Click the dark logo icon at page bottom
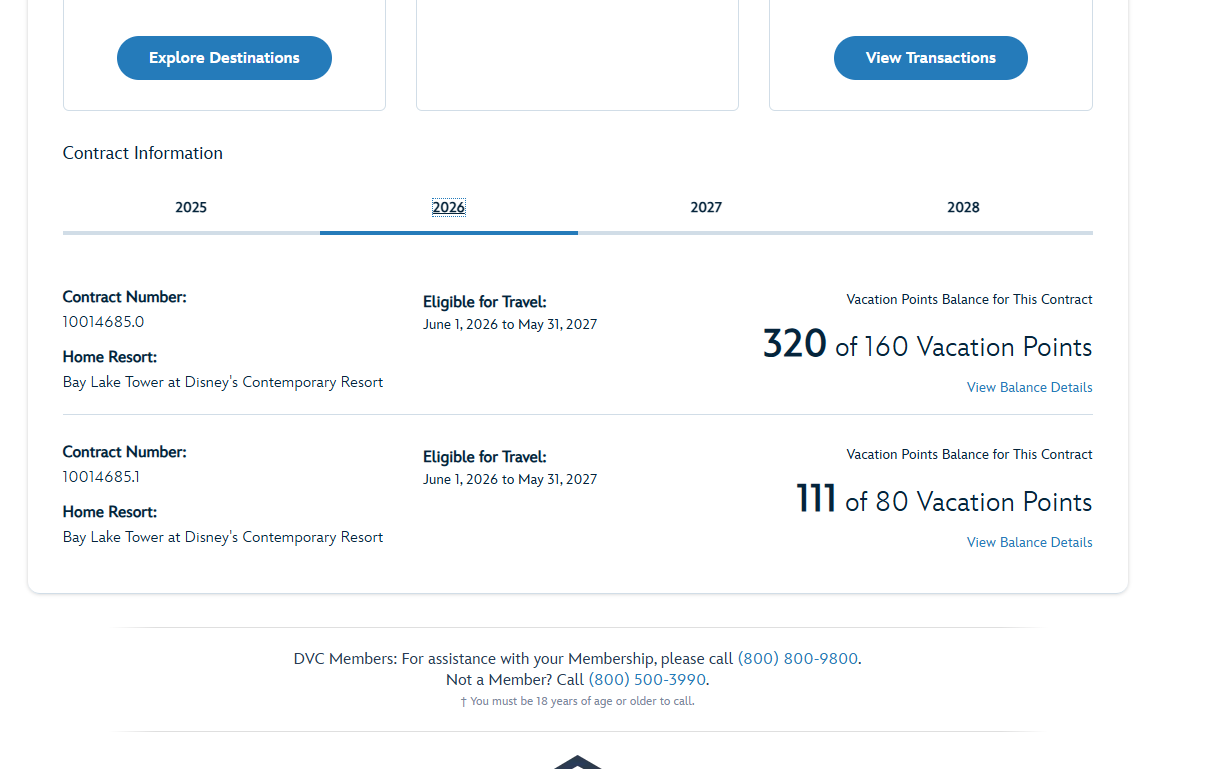 tap(578, 762)
